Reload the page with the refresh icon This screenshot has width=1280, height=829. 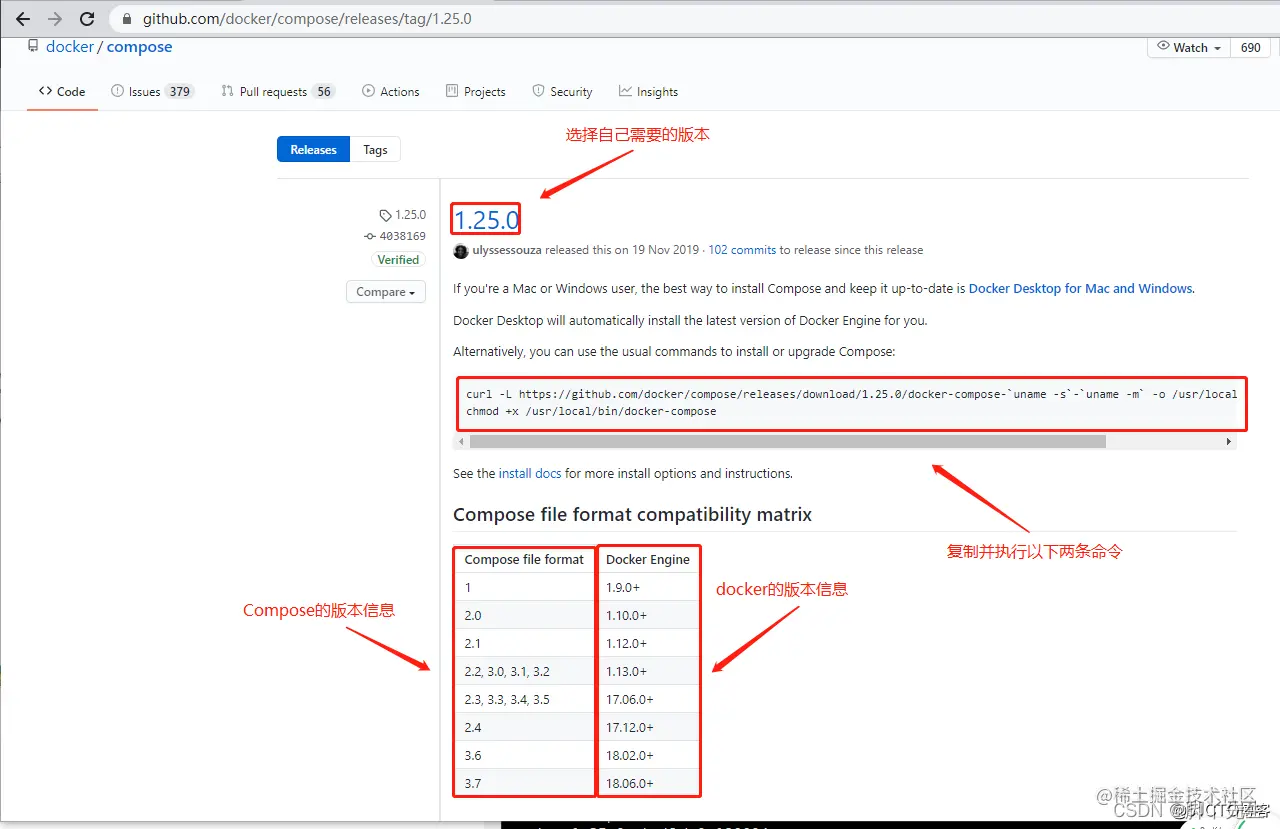click(x=87, y=19)
